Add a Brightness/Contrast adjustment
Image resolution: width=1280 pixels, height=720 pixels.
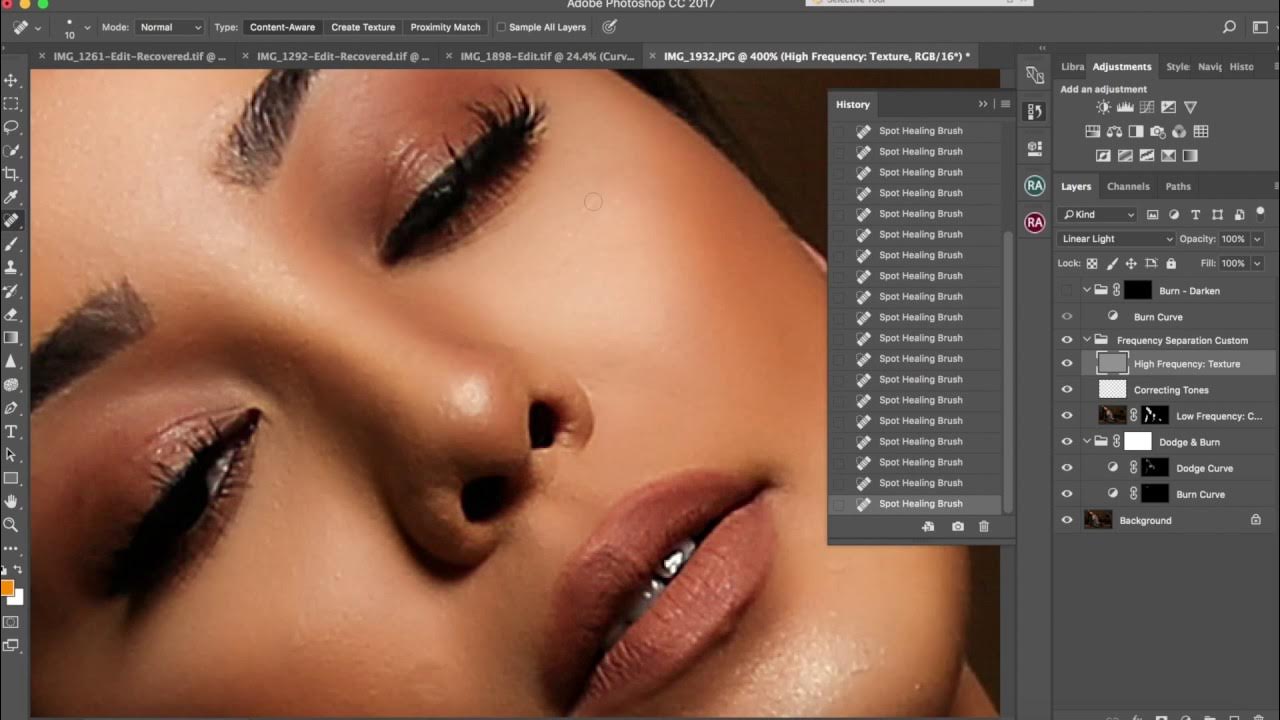[1103, 107]
